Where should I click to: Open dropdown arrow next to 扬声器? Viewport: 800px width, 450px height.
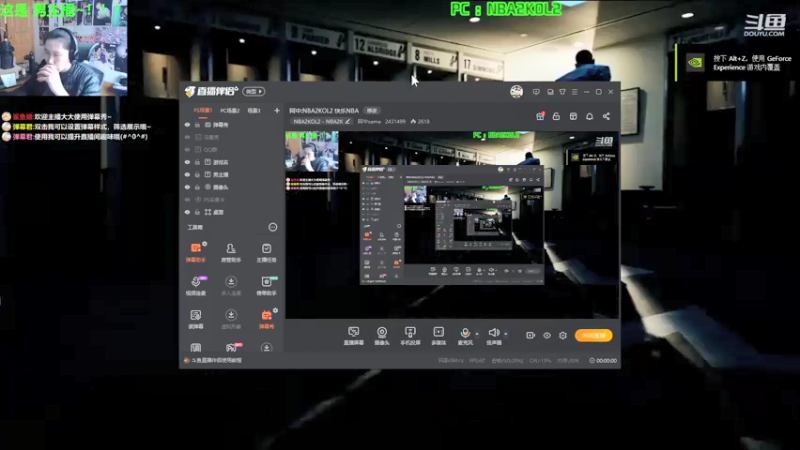point(506,334)
